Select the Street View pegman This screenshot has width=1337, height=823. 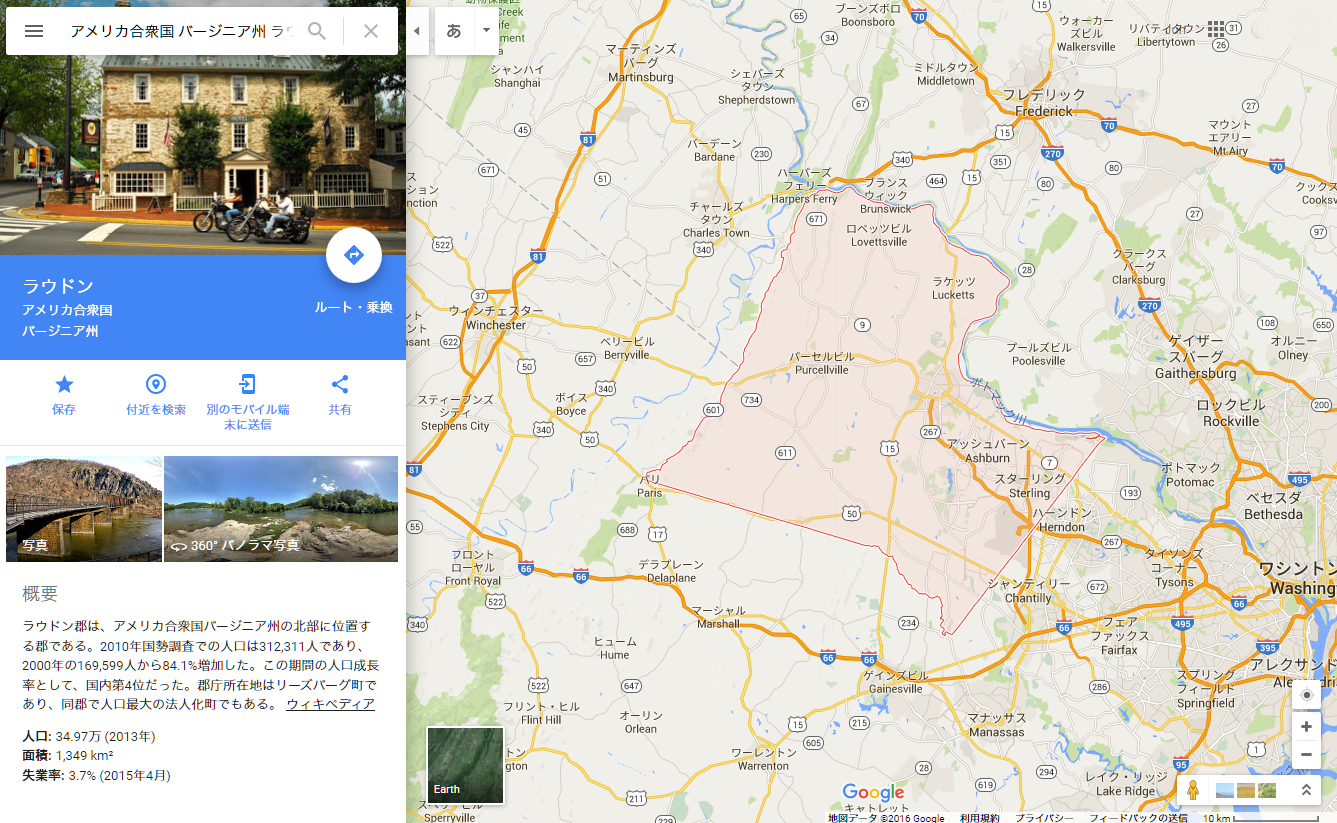coord(1192,790)
